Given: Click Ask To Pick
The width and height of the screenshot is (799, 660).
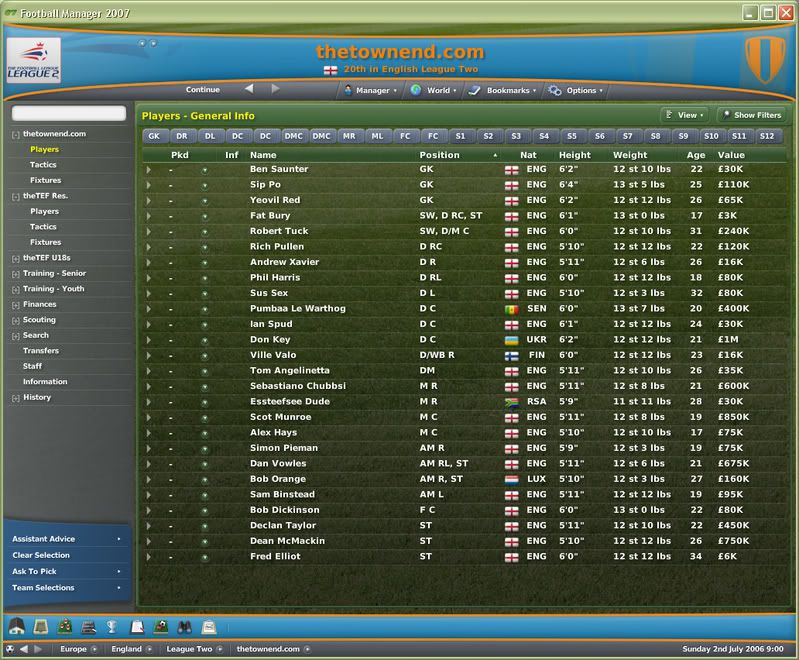Looking at the screenshot, I should pos(67,571).
